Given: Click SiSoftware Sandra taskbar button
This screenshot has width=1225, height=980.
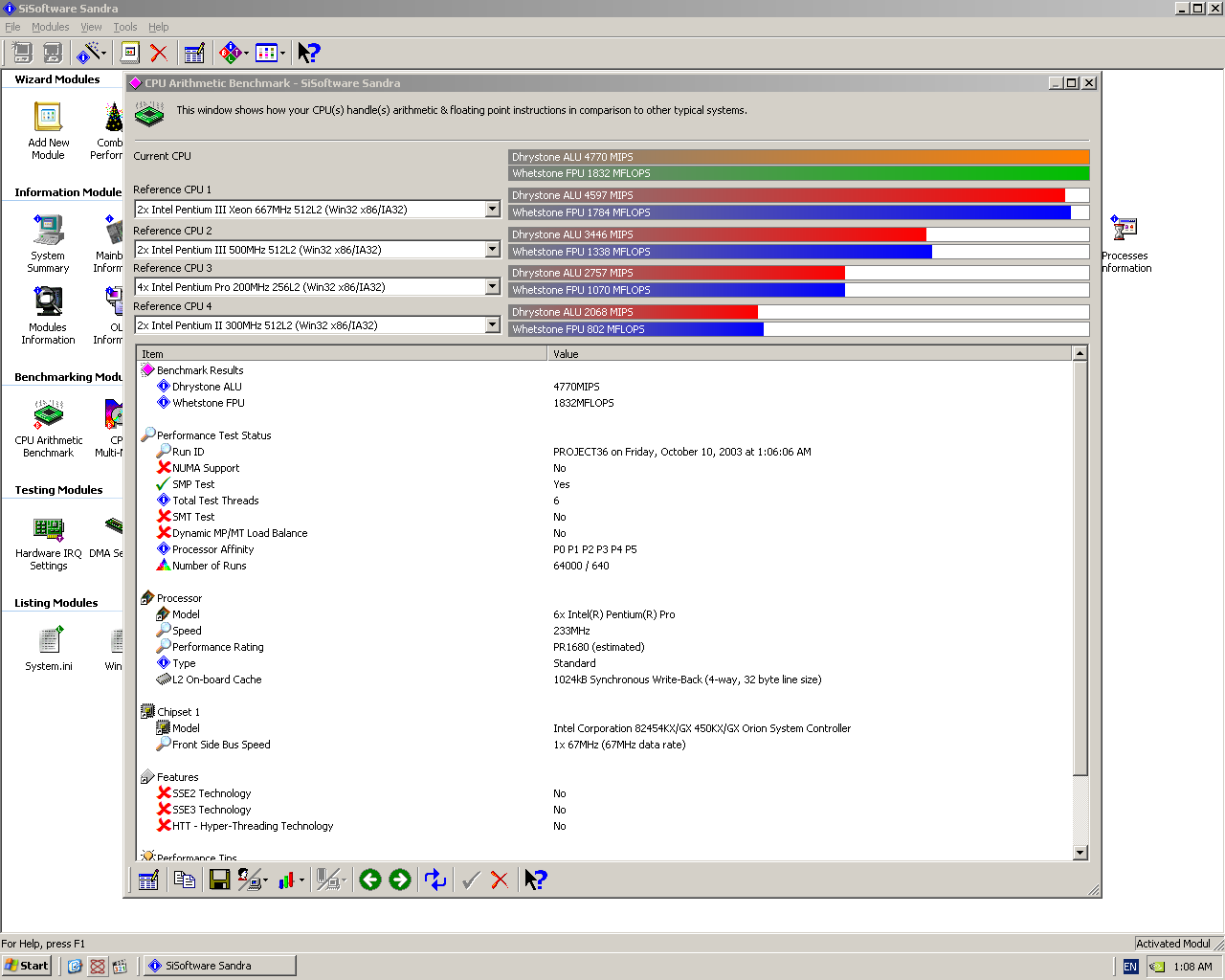Looking at the screenshot, I should pos(219,966).
